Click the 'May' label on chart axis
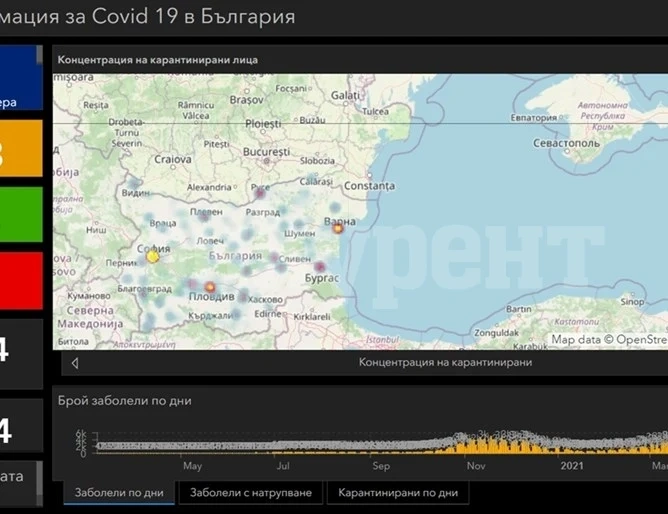This screenshot has width=668, height=514. 193,466
